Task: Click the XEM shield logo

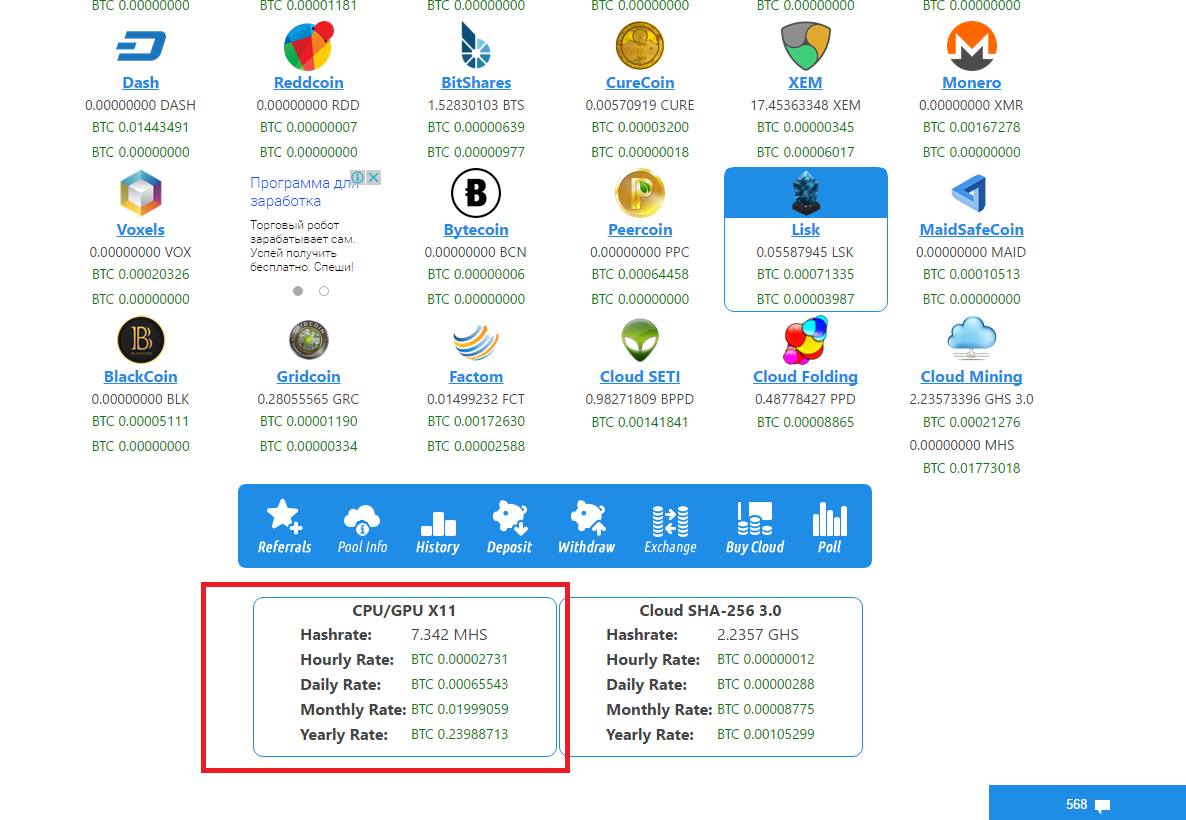Action: [806, 45]
